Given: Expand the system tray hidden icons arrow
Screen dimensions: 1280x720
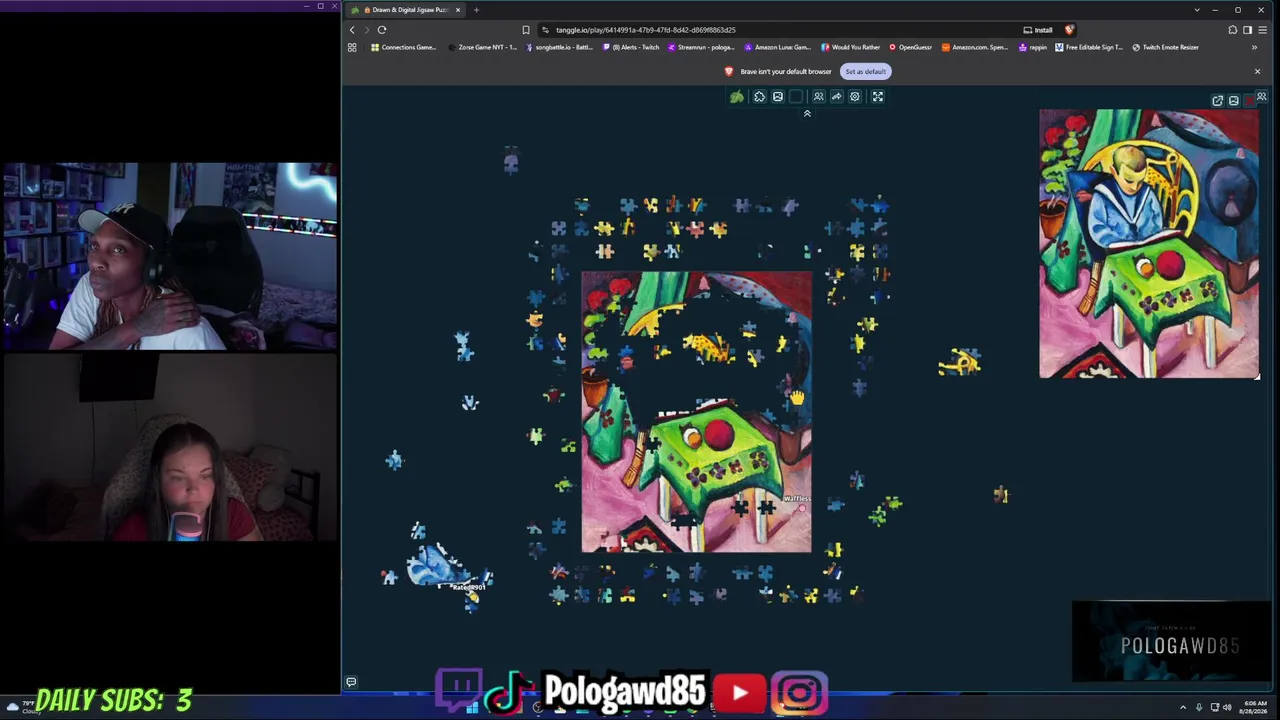Looking at the screenshot, I should coord(1183,707).
